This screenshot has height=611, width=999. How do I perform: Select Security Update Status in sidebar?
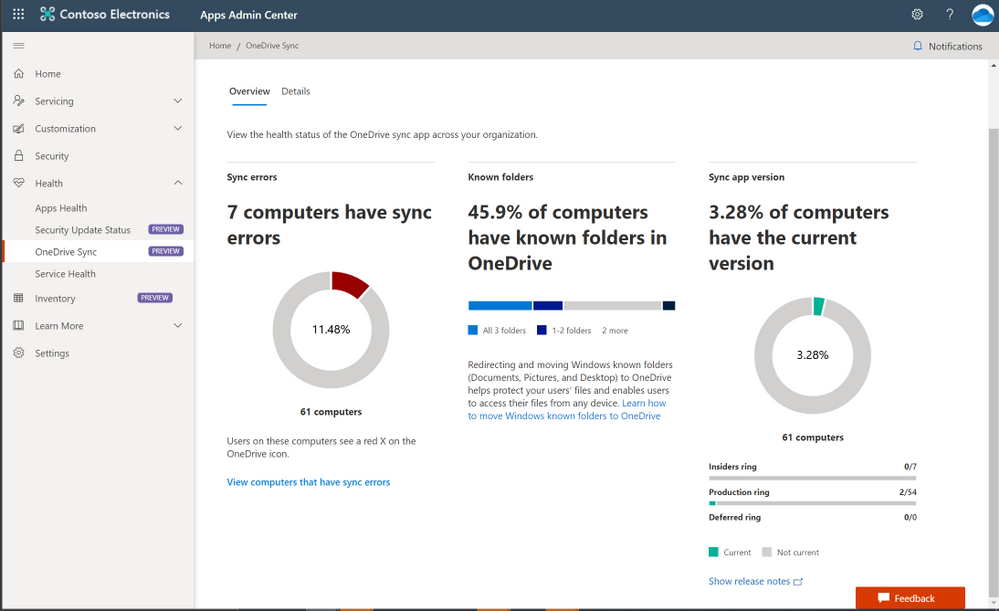83,230
